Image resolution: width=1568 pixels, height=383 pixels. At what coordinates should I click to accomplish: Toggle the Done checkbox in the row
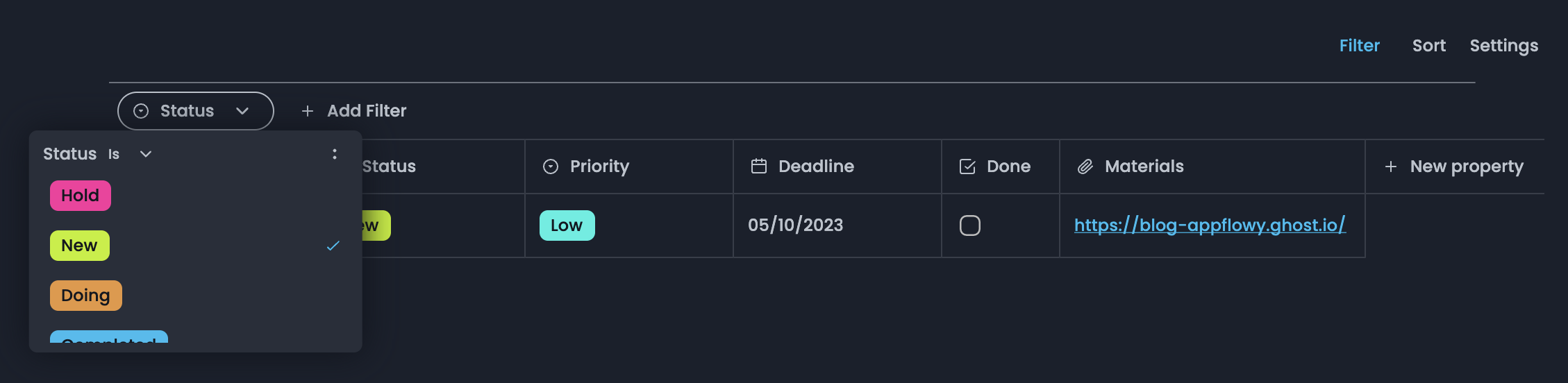pos(970,225)
